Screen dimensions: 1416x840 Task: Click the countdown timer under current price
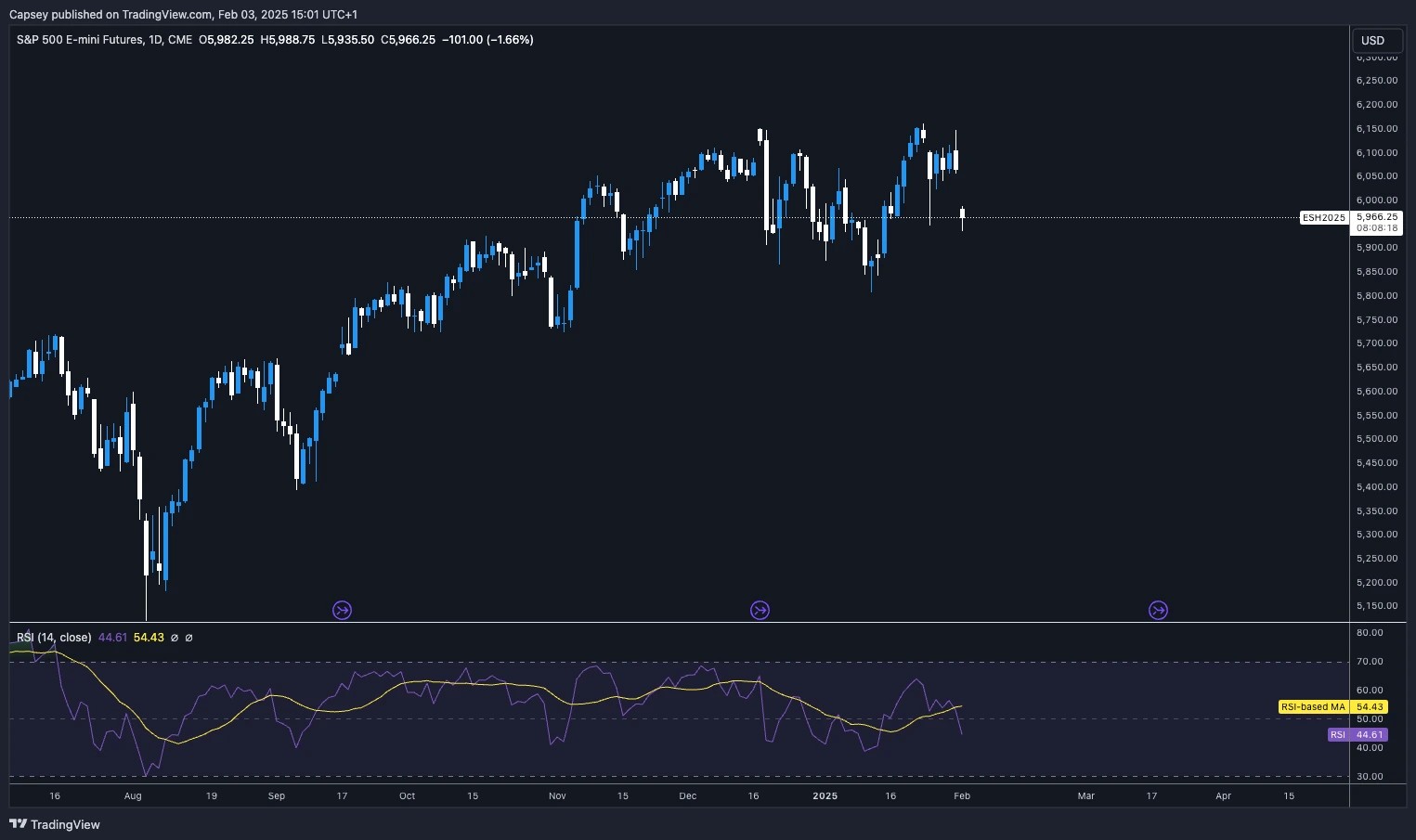[x=1377, y=227]
